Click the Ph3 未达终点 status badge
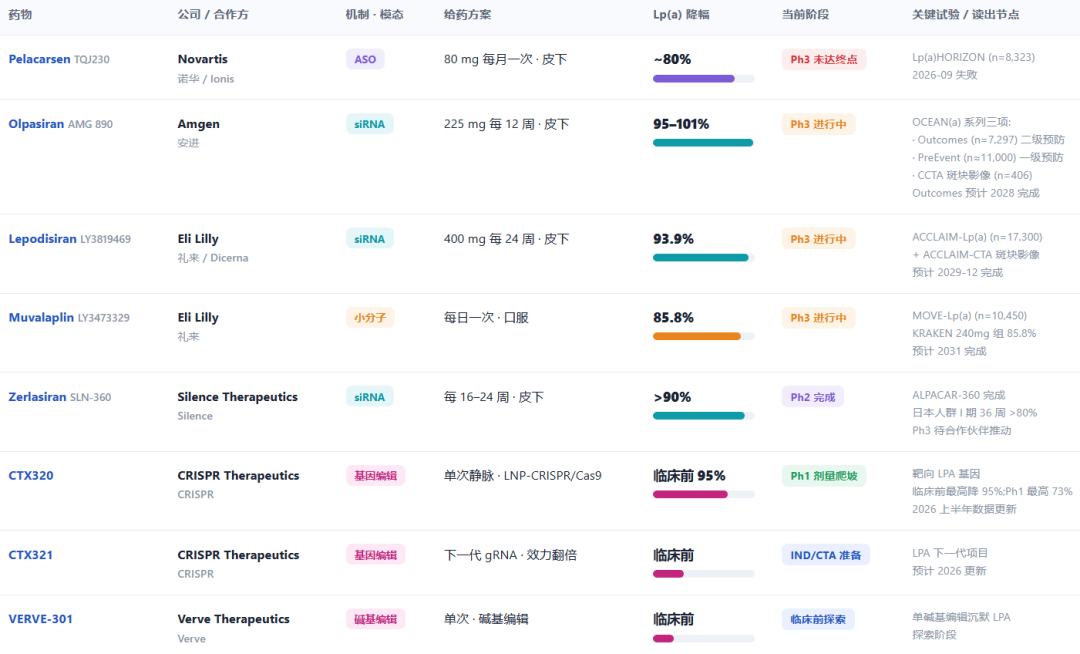The width and height of the screenshot is (1080, 654). (824, 59)
